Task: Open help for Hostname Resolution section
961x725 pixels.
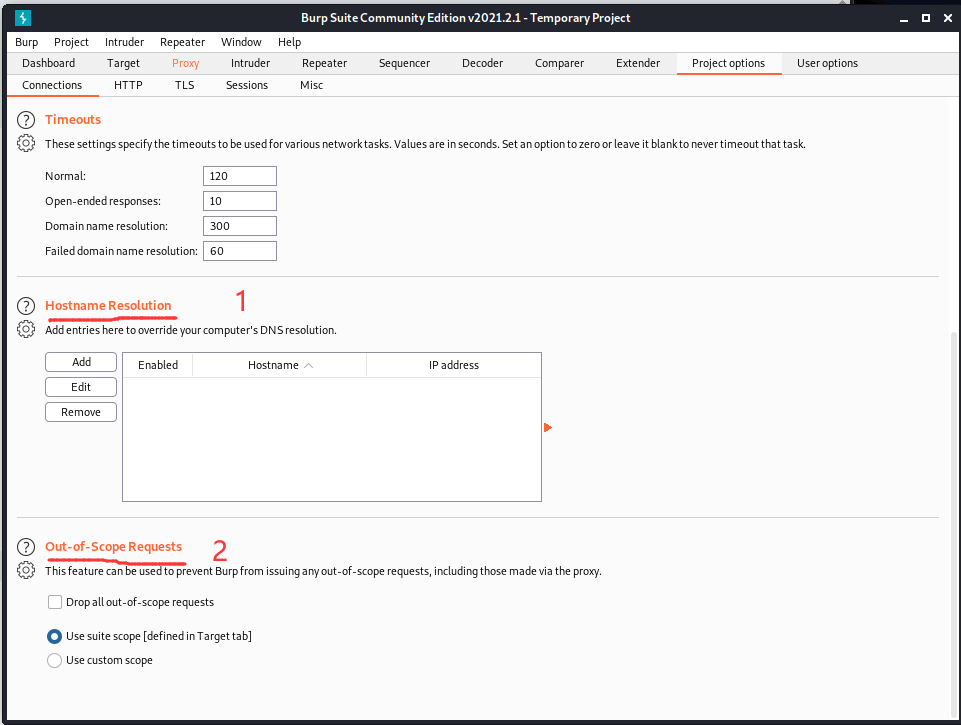Action: tap(26, 305)
